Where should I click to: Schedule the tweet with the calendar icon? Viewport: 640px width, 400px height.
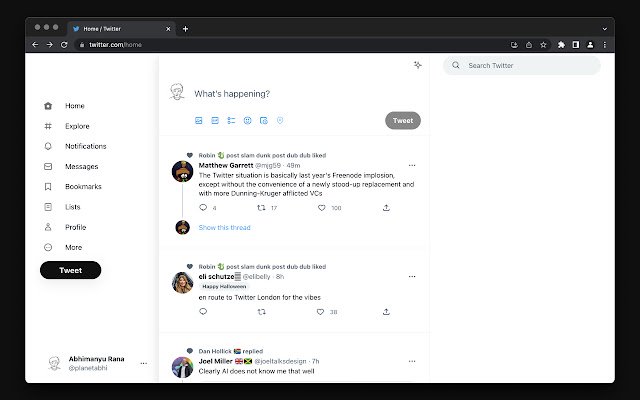pos(264,120)
